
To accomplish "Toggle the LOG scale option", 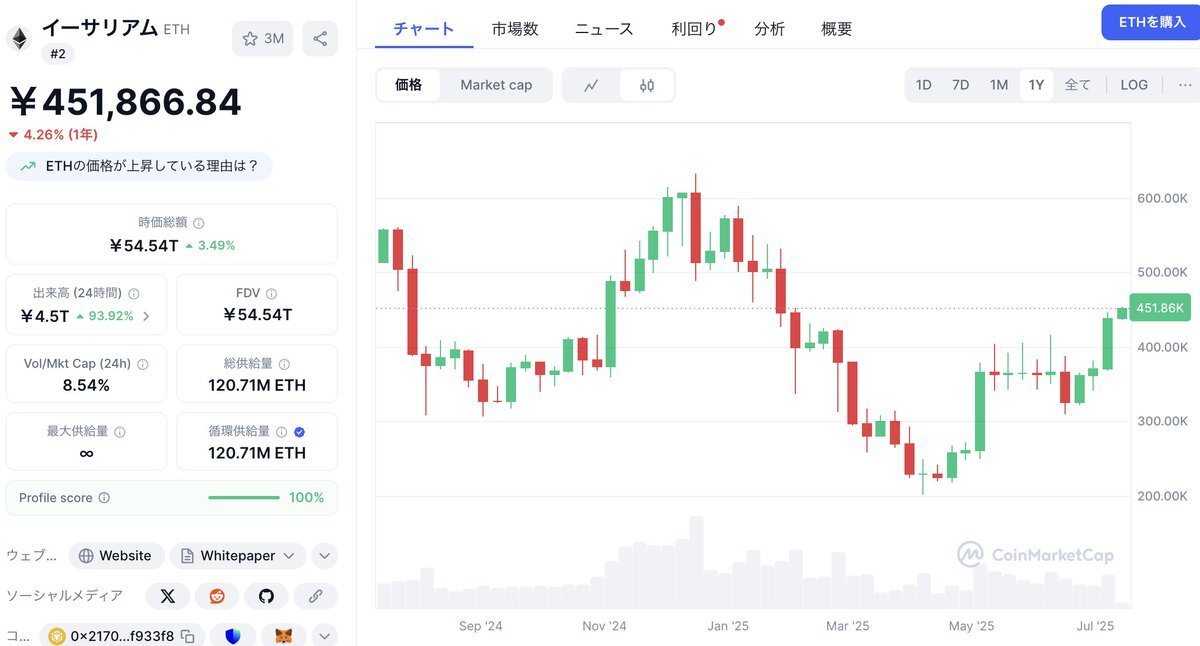I will coord(1134,85).
